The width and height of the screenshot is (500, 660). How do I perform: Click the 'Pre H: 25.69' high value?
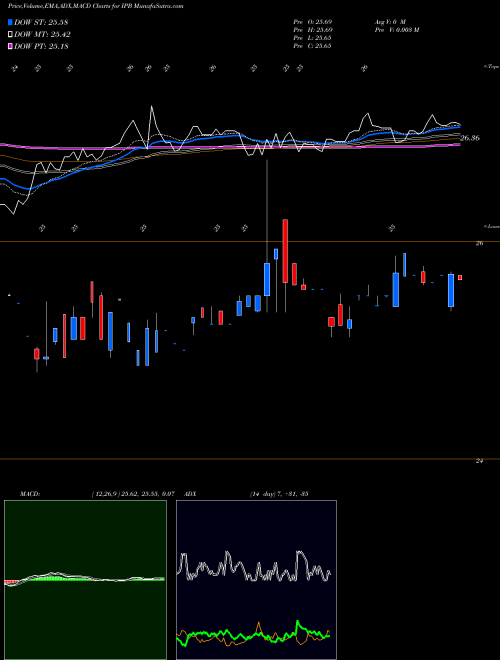(x=313, y=30)
